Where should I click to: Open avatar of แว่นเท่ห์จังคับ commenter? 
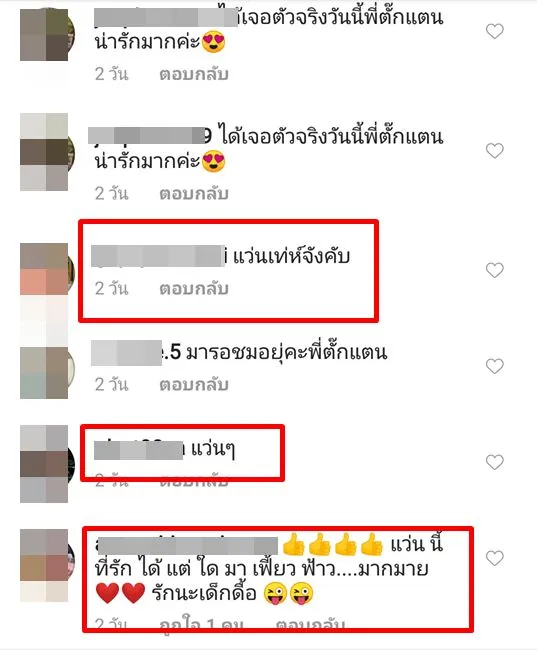[47, 269]
